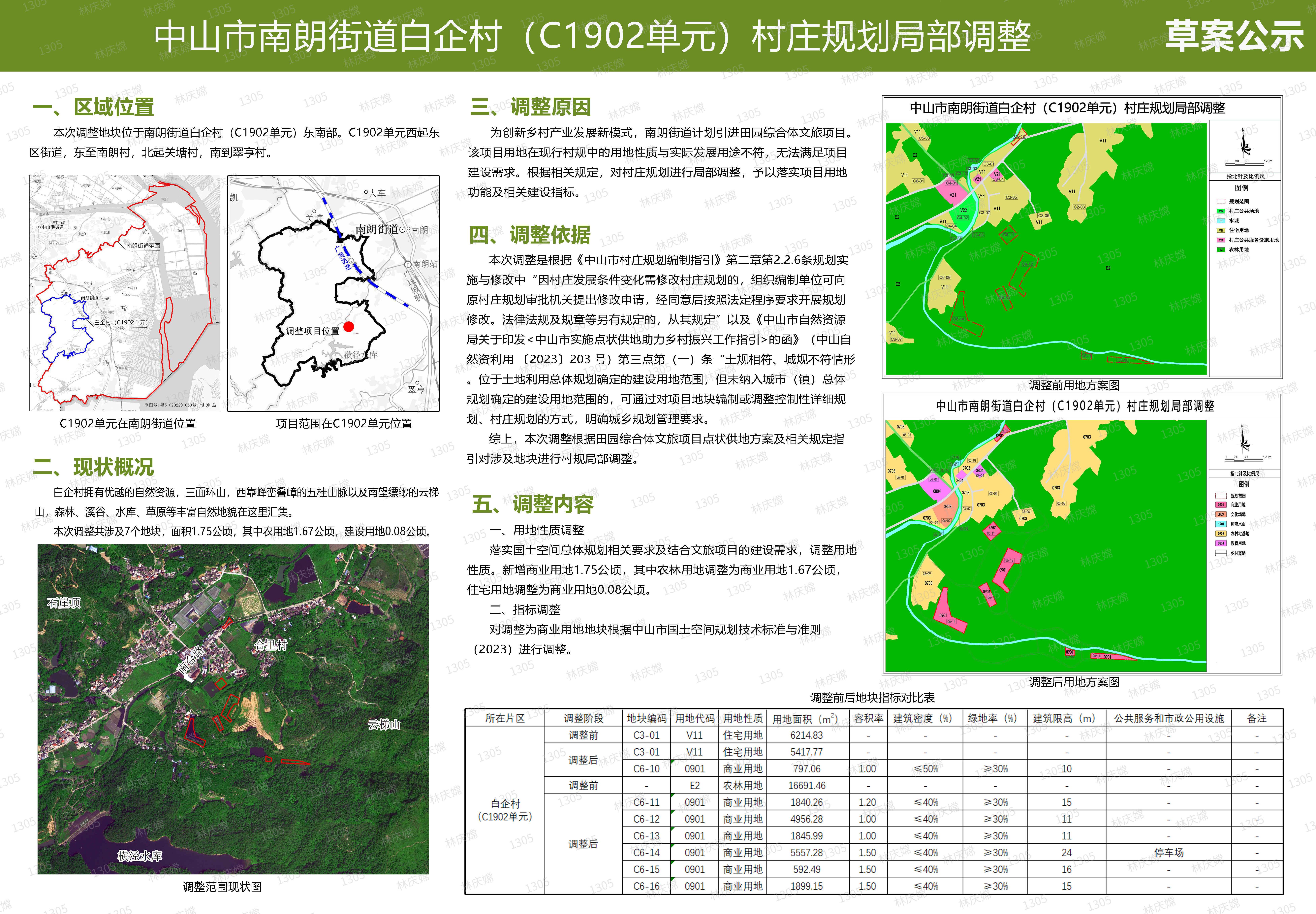Image resolution: width=1316 pixels, height=914 pixels.
Task: Click the 四、调整依据 section heading
Action: pyautogui.click(x=530, y=235)
